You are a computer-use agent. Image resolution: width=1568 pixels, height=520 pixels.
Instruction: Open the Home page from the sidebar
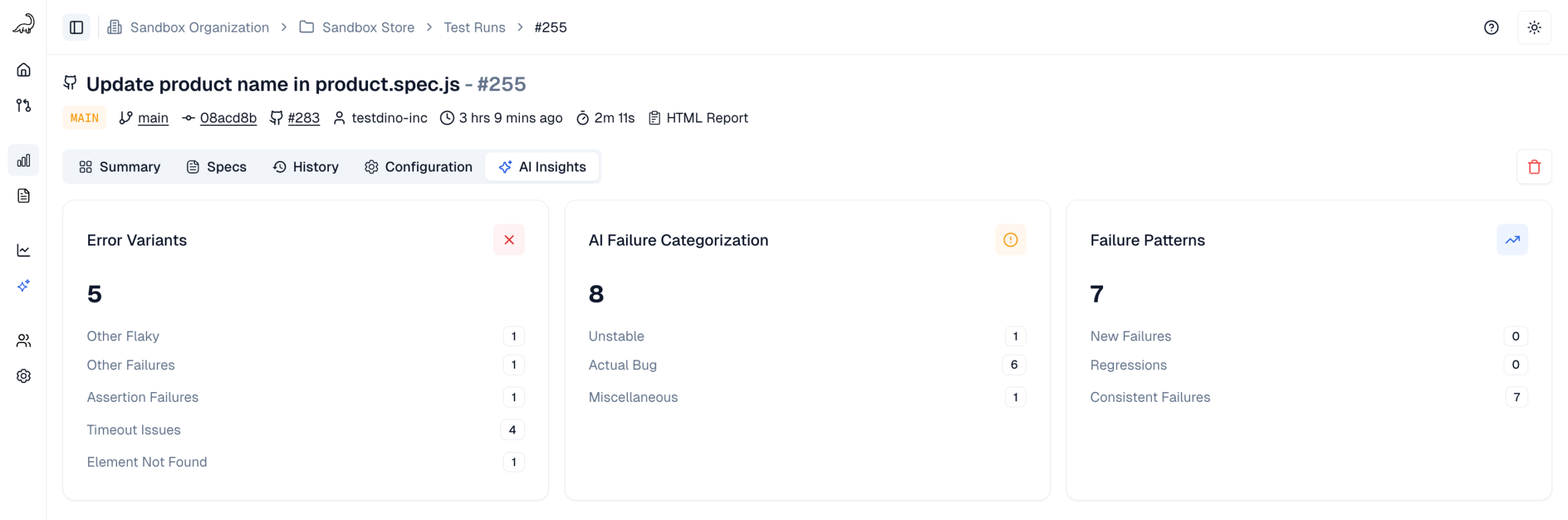(23, 70)
